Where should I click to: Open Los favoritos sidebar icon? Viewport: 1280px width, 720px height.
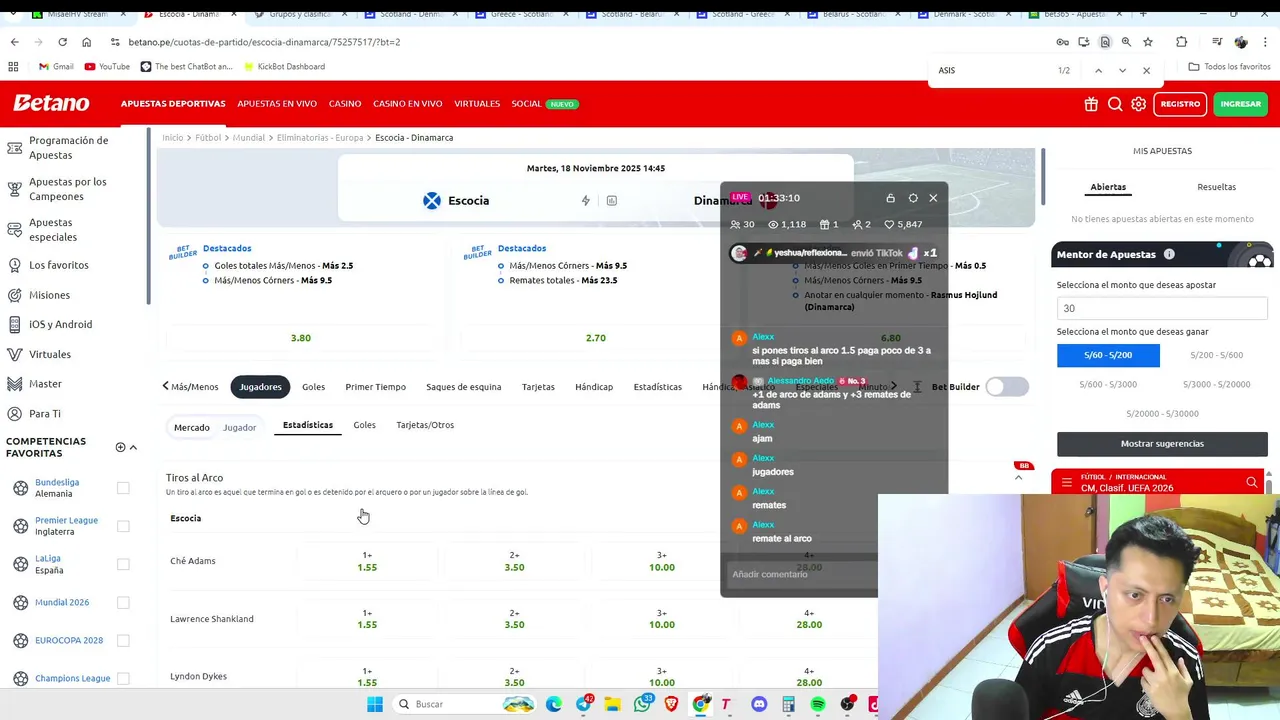point(15,265)
